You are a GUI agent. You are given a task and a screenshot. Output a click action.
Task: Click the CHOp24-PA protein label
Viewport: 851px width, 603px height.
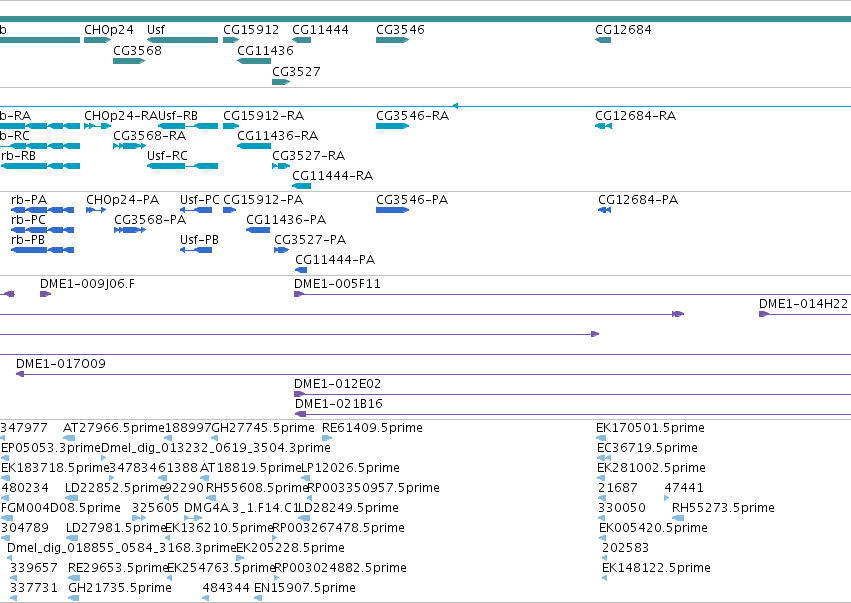tap(123, 200)
